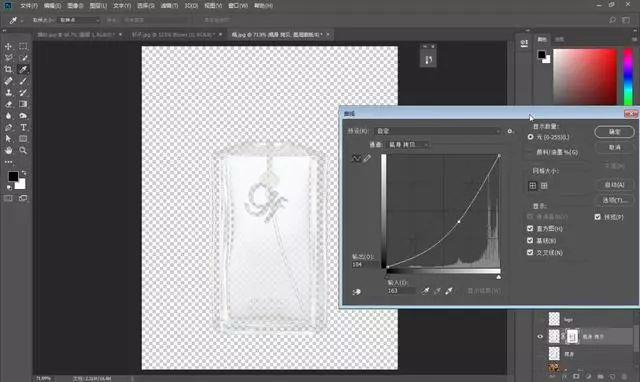Select the Horizontal Type tool
Image resolution: width=640 pixels, height=382 pixels.
23,127
